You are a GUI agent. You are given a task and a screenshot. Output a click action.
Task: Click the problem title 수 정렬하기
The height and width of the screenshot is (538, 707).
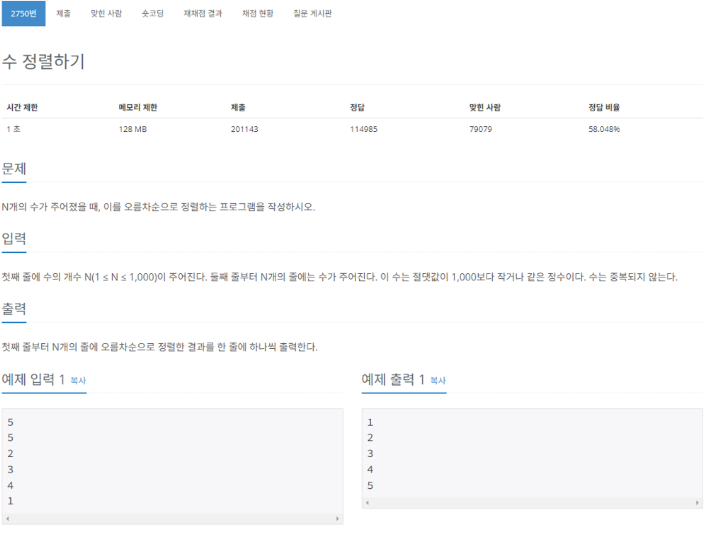[x=43, y=61]
